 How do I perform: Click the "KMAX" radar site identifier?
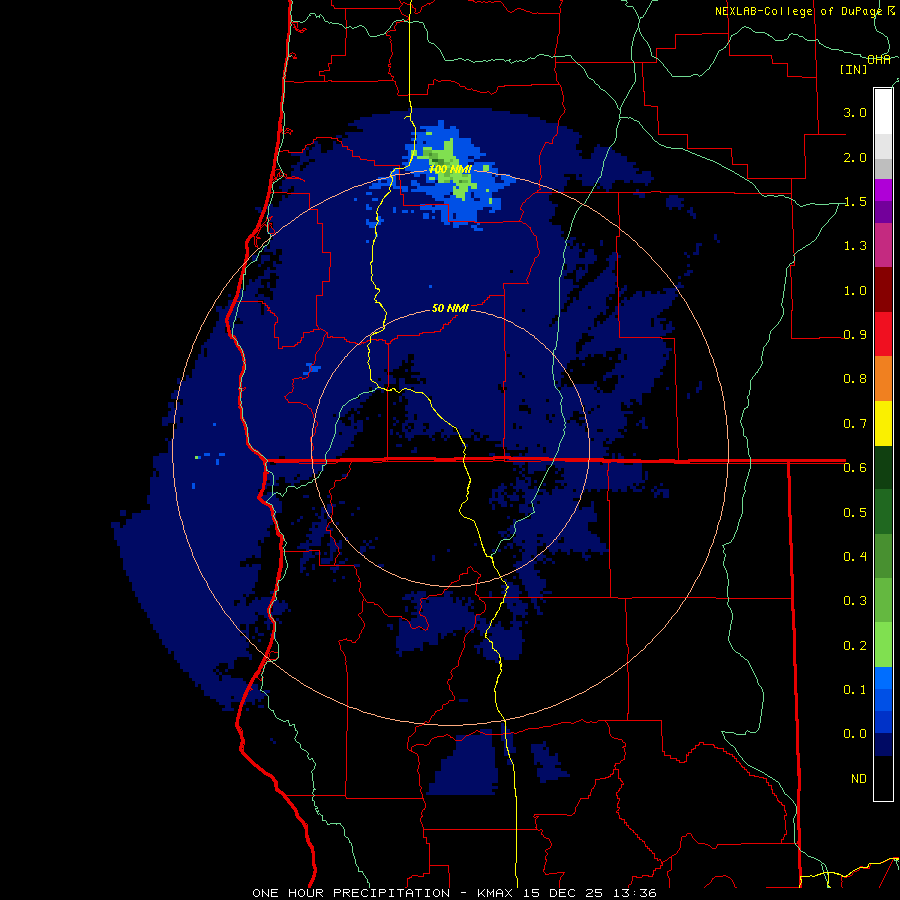[x=497, y=893]
